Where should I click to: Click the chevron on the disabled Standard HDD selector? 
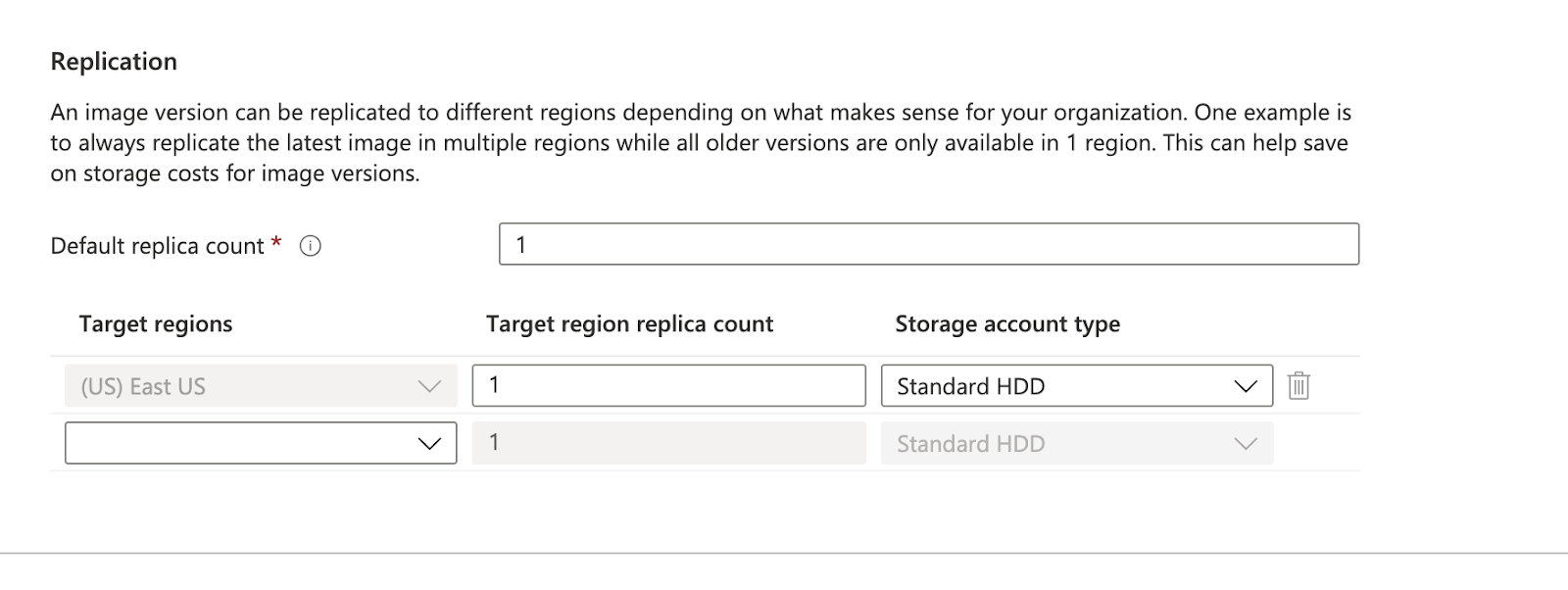(1245, 443)
